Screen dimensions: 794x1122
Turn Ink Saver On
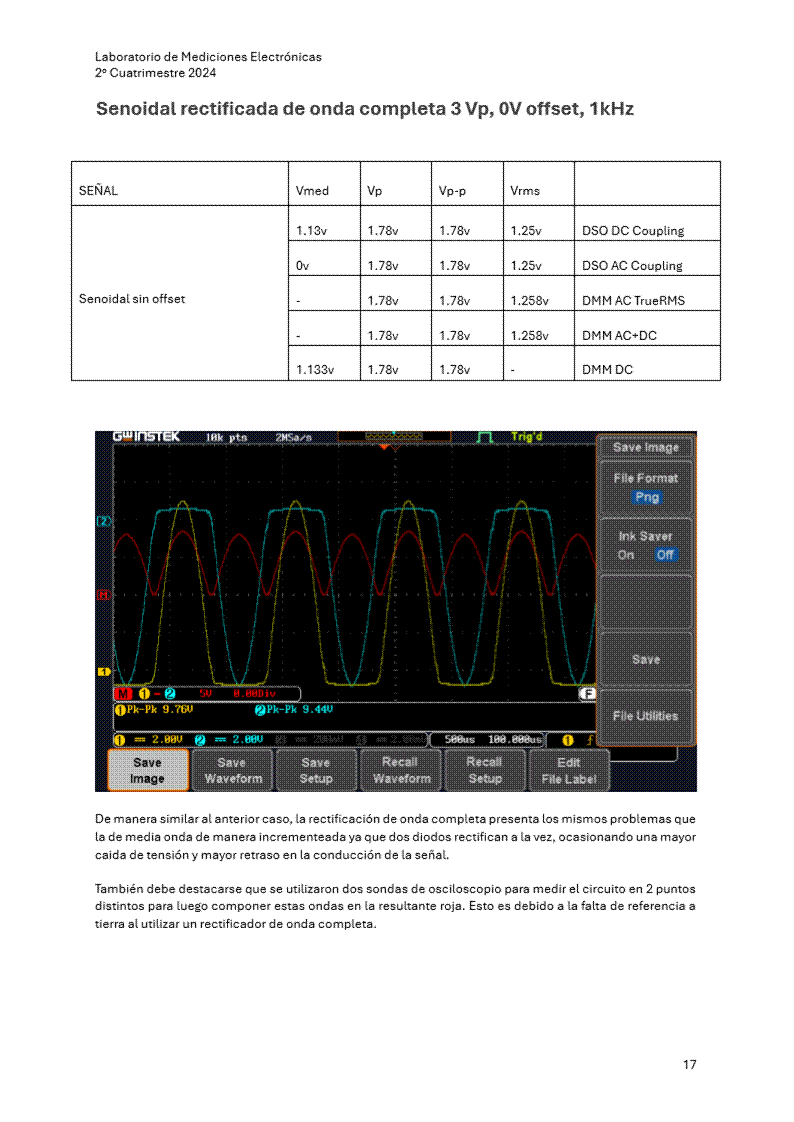coord(626,555)
